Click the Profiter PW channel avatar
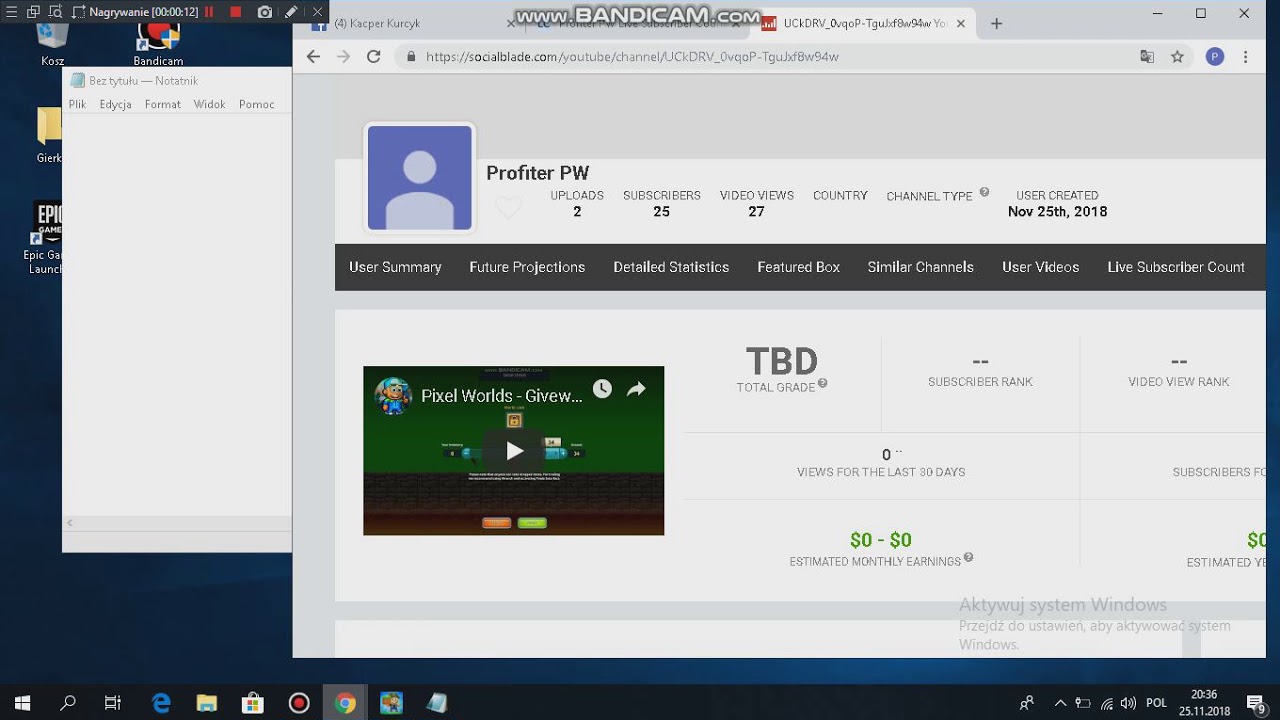Screen dimensions: 1280x720 pyautogui.click(x=420, y=178)
